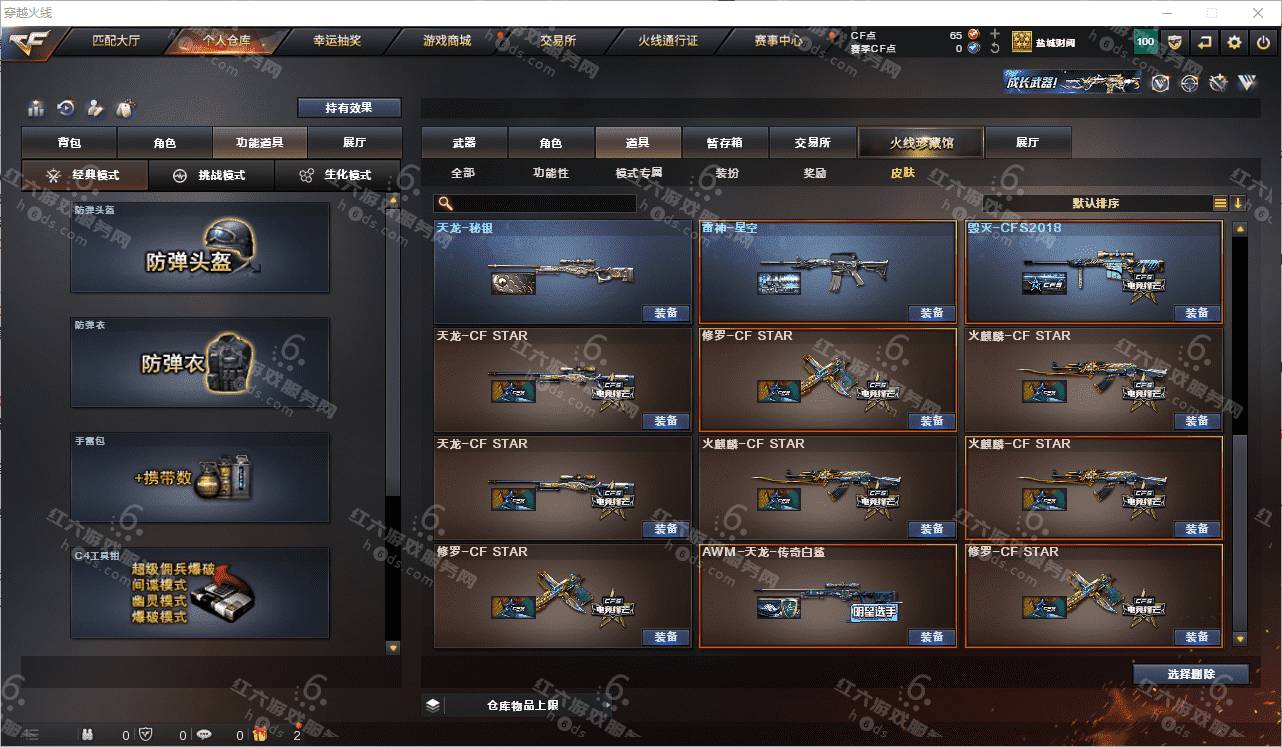
Task: Click the search magnifier icon
Action: coord(446,203)
